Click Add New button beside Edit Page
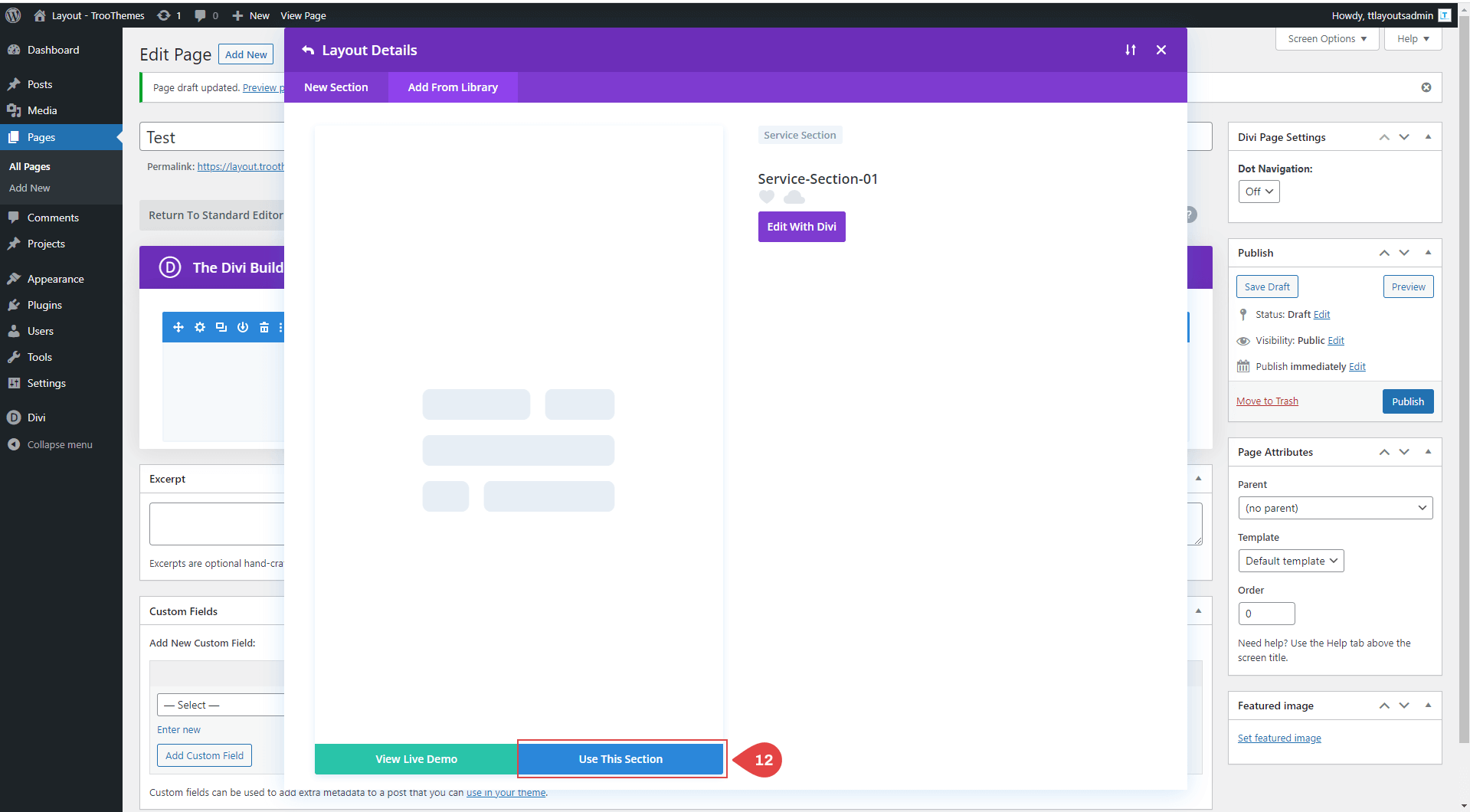This screenshot has width=1470, height=812. 246,54
